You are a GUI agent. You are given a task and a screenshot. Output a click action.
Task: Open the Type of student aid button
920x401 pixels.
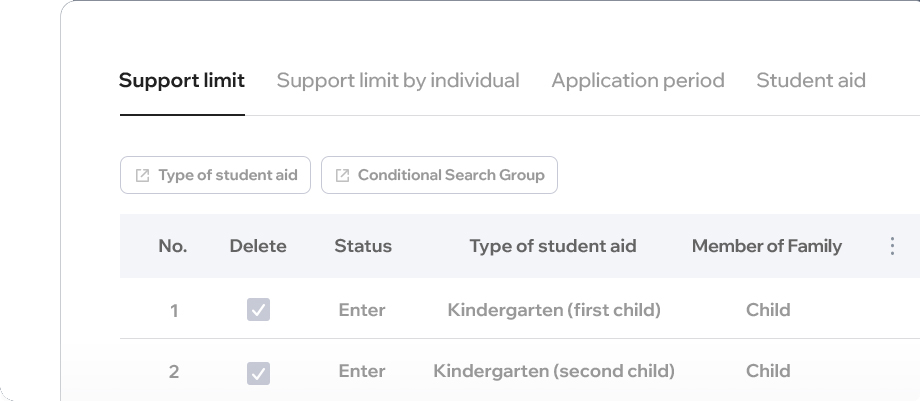pos(215,175)
